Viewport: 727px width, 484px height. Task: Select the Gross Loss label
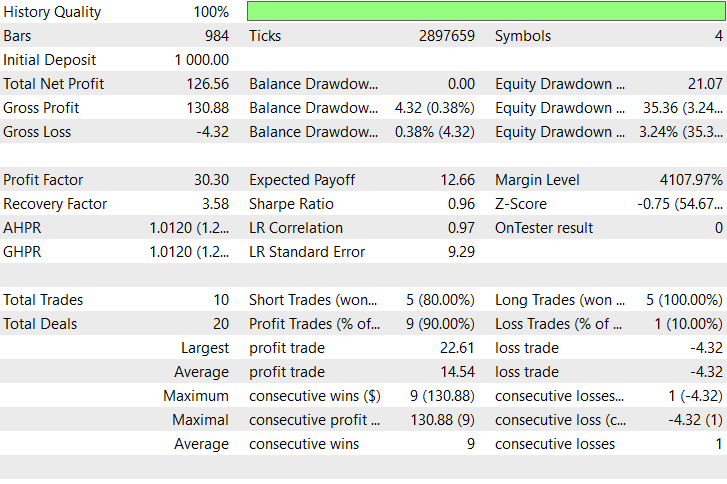tap(37, 132)
